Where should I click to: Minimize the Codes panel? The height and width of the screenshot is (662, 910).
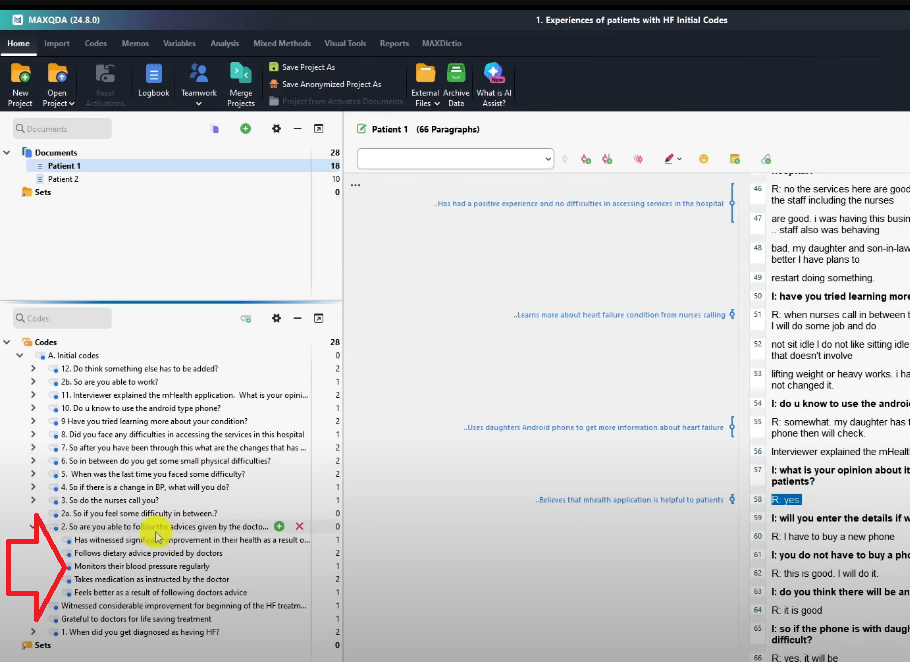point(298,318)
